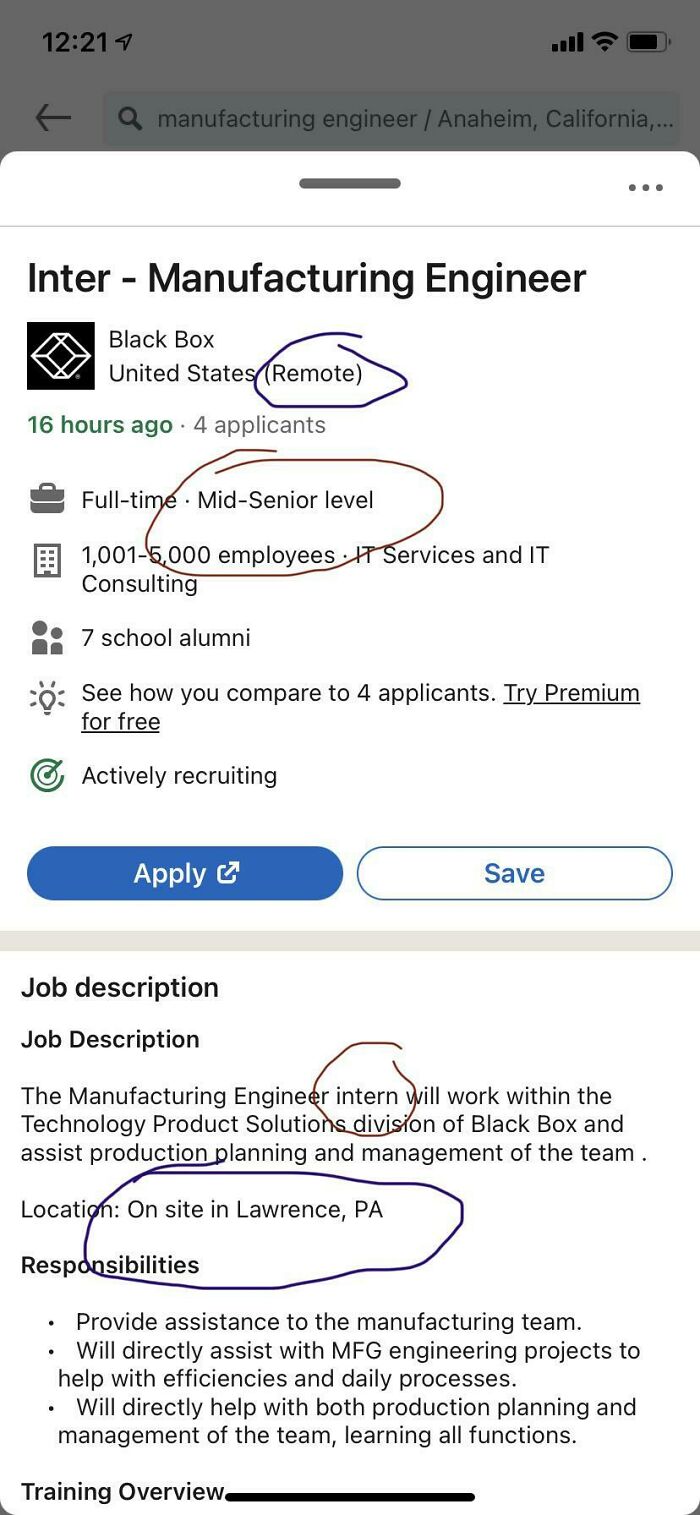Tap the Actively recruiting target checkmark icon
Viewport: 700px width, 1515px height.
coord(45,775)
